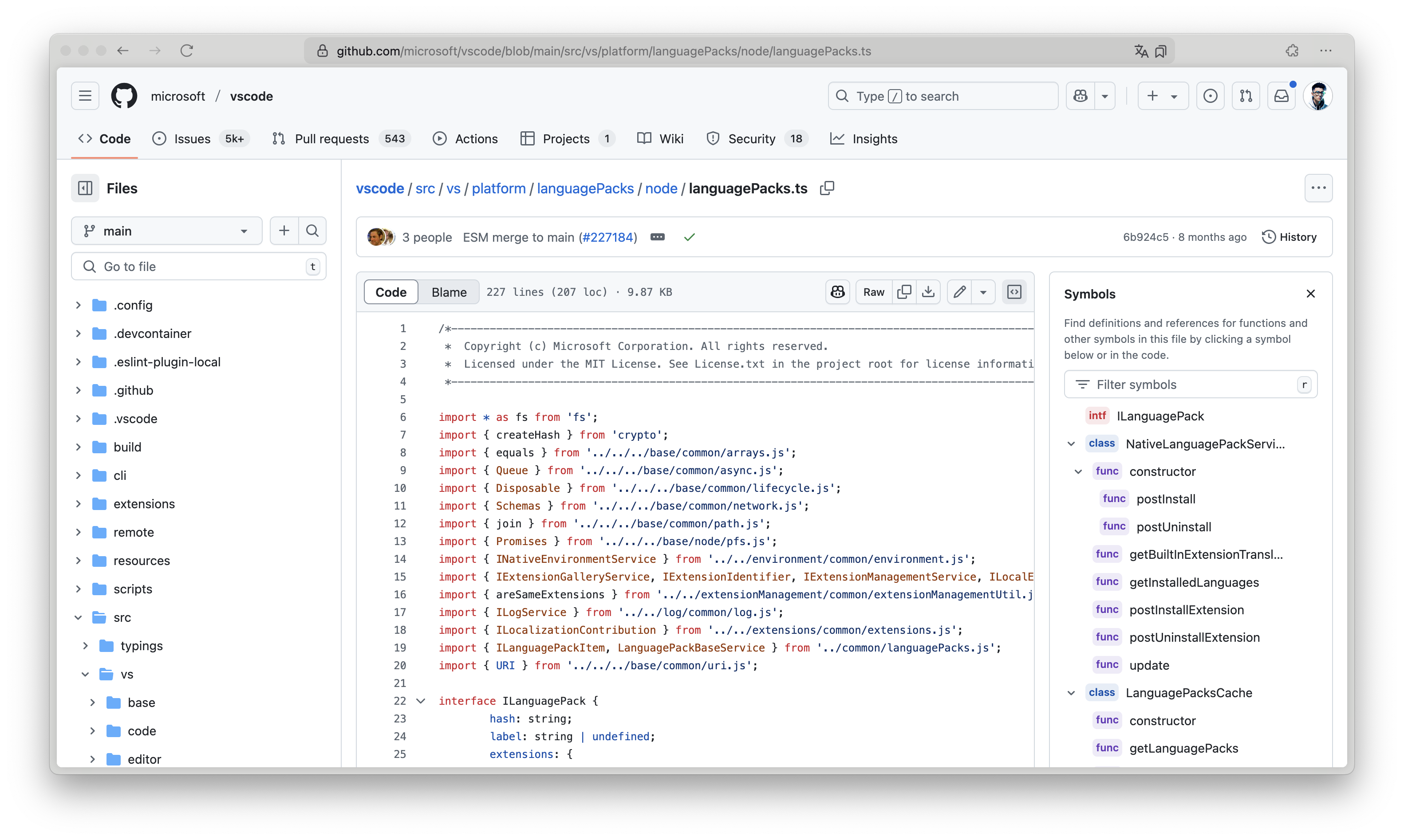
Task: Bookmark this page in address bar
Action: [1160, 51]
